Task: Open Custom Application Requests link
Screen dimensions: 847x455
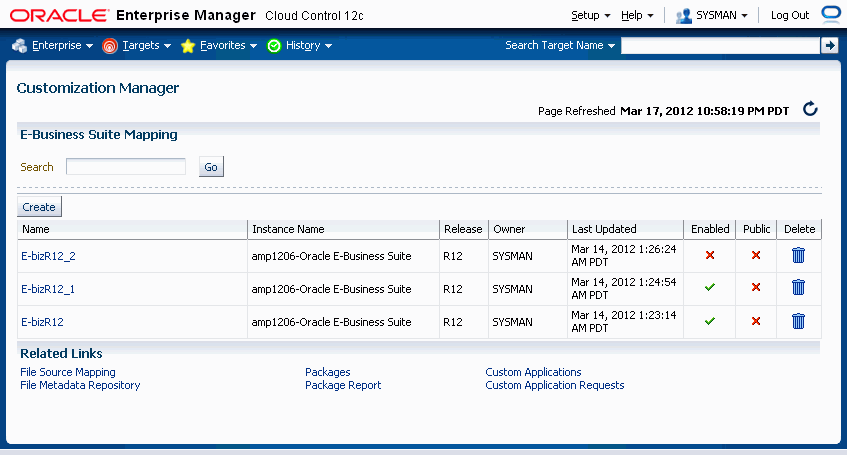Action: (x=555, y=385)
